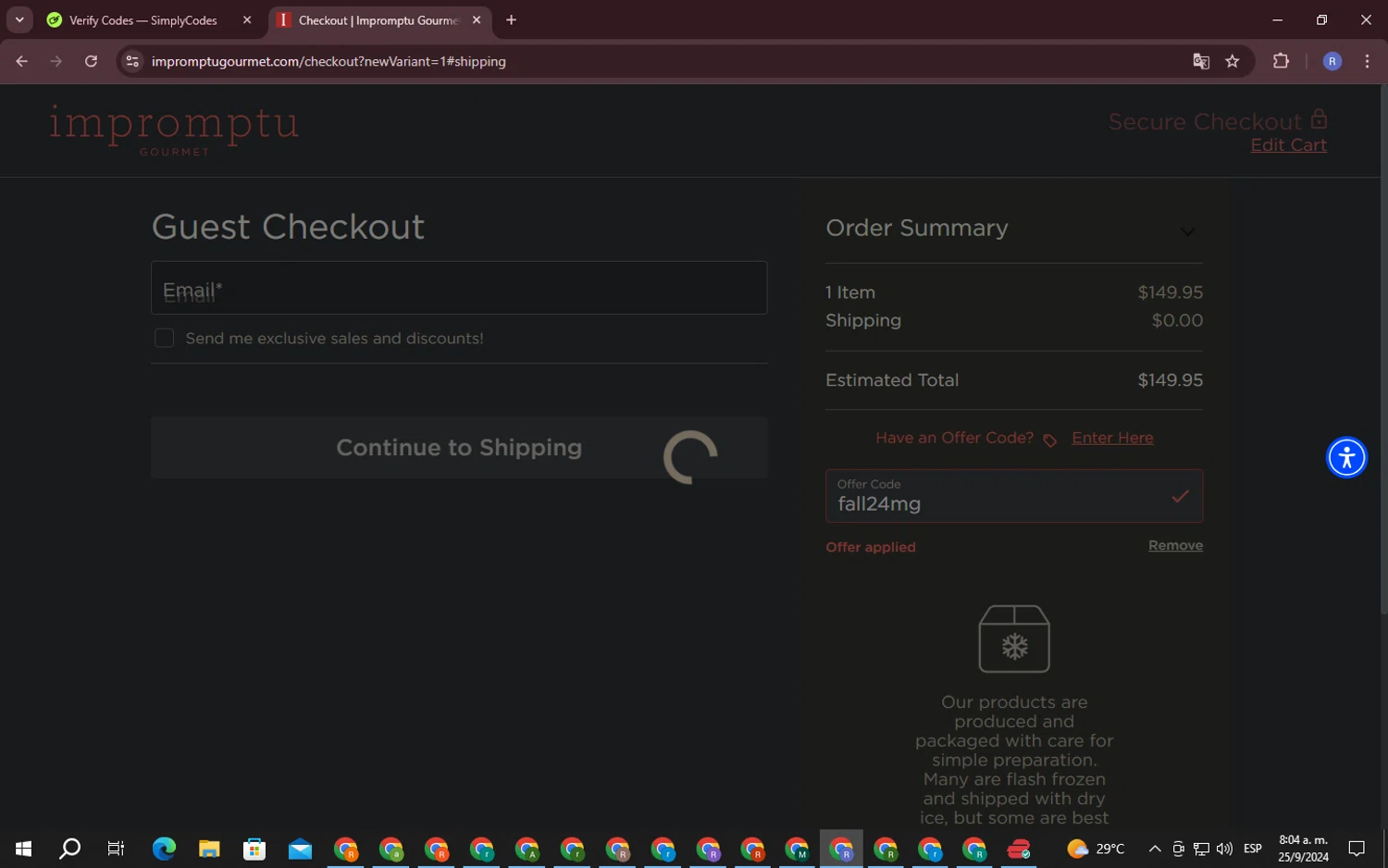This screenshot has width=1388, height=868.
Task: Click the page vertical scrollbar
Action: point(1383,350)
